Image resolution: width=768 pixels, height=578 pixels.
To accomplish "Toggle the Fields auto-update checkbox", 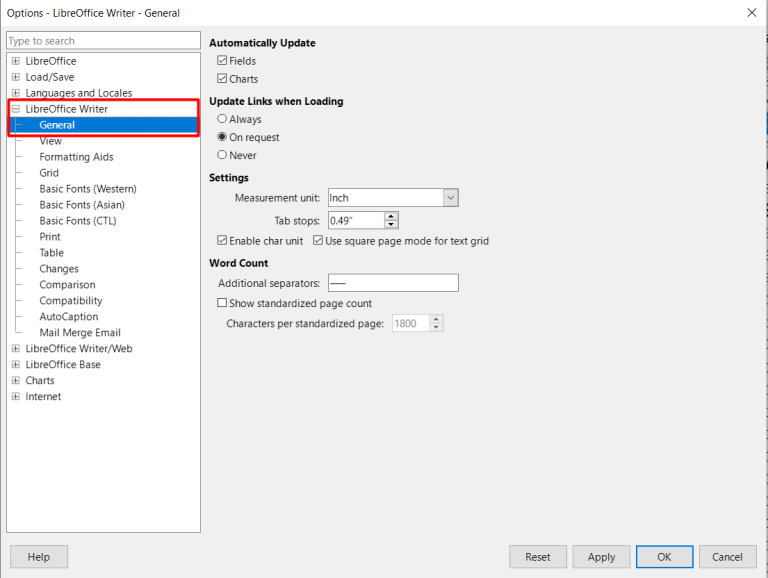I will click(222, 61).
